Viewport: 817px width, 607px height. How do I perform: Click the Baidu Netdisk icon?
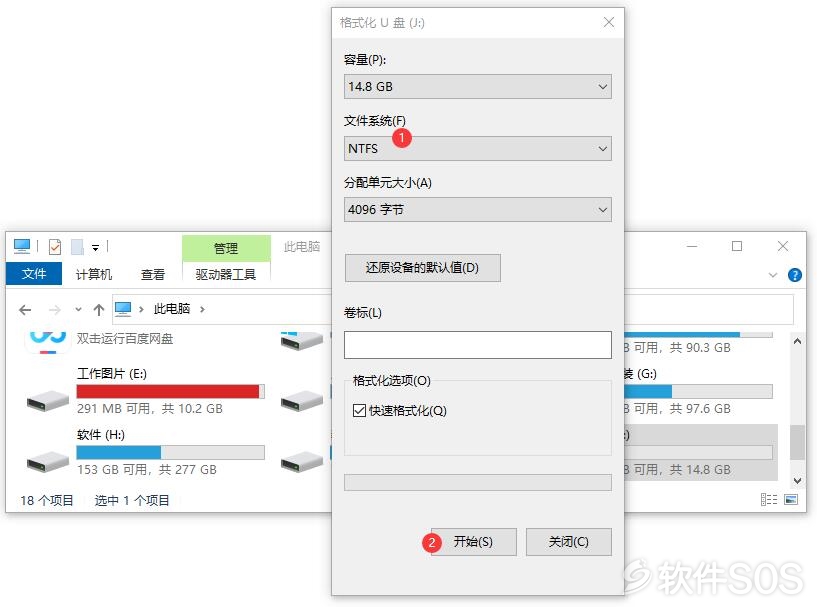47,341
